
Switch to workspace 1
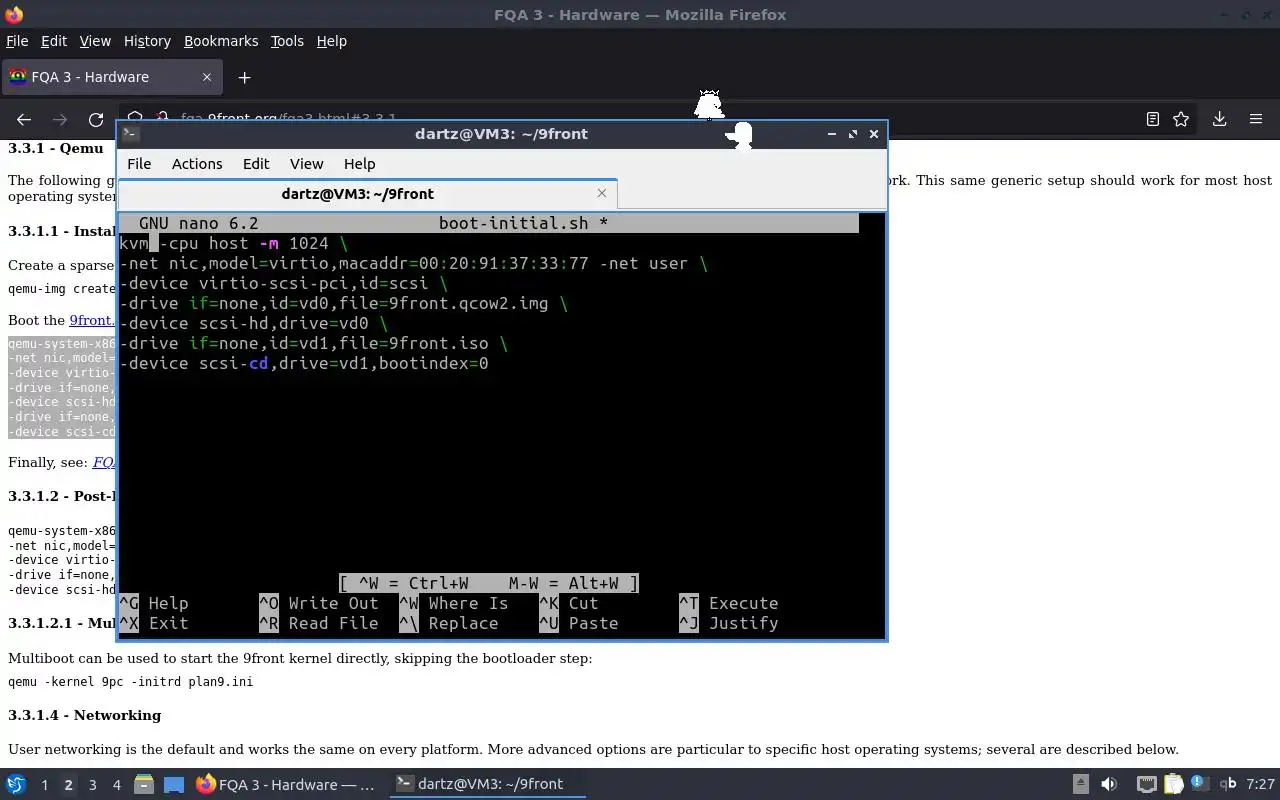(x=44, y=785)
